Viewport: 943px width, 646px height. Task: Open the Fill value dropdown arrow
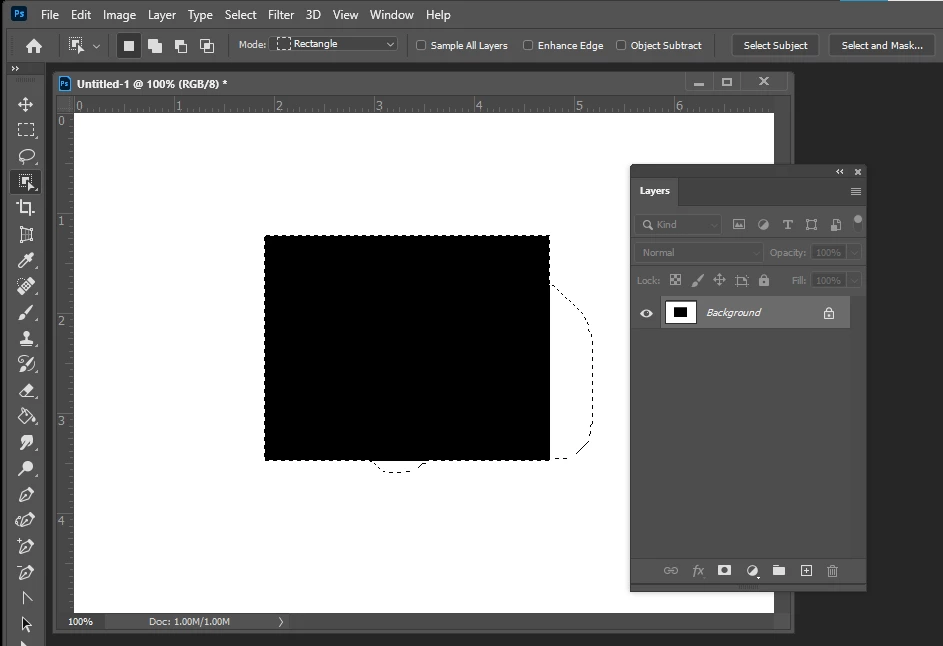(x=855, y=280)
